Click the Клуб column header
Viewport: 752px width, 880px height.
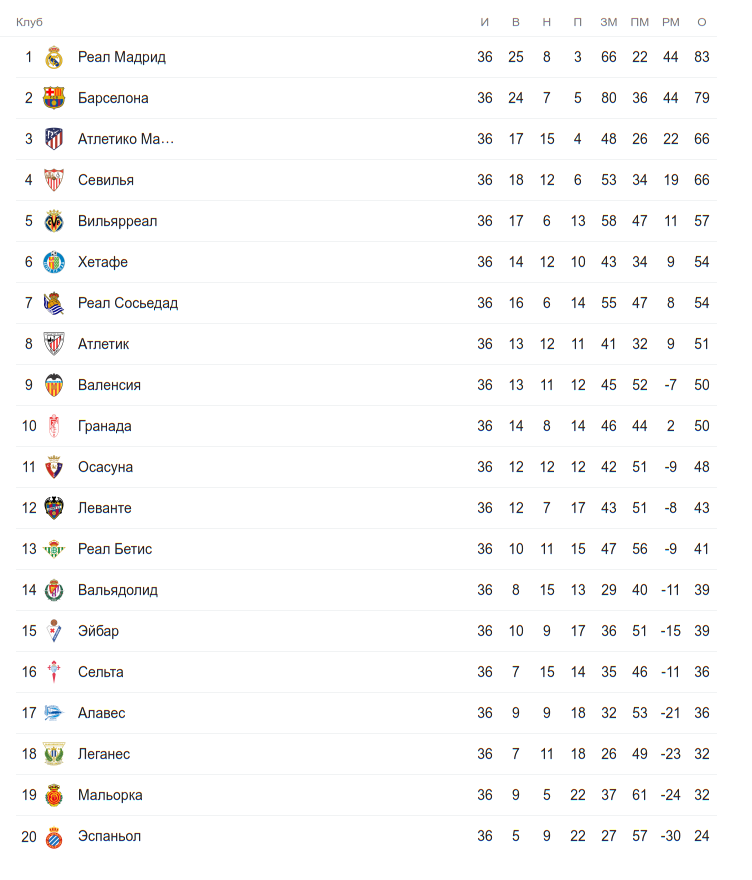point(29,22)
